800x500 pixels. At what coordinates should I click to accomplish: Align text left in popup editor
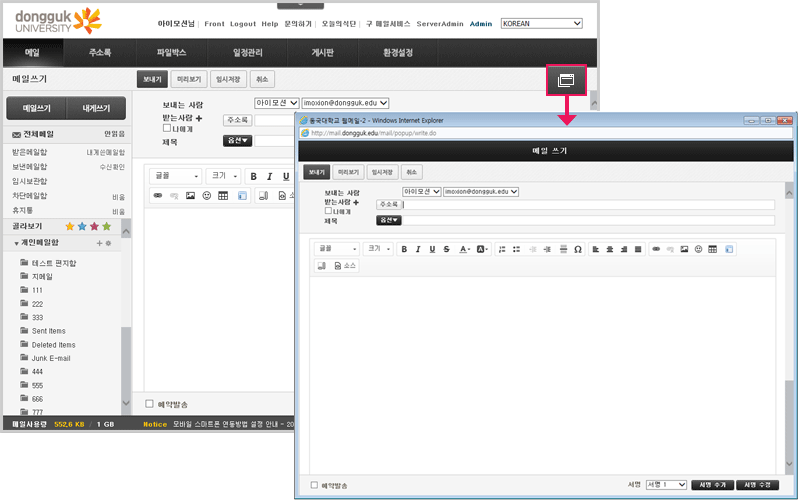pyautogui.click(x=595, y=249)
